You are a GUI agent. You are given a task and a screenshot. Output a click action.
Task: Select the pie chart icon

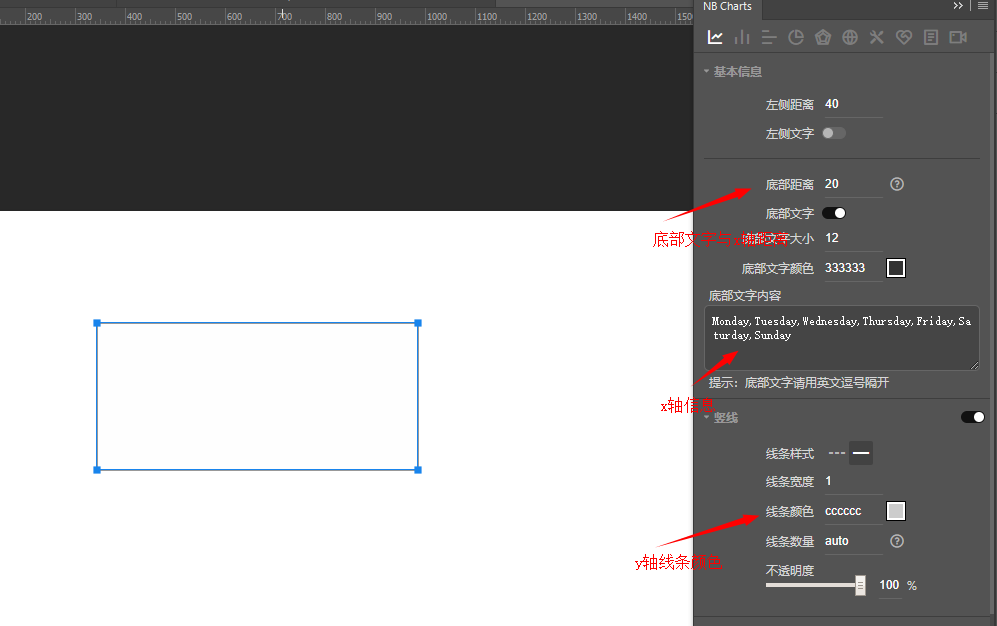click(x=795, y=37)
